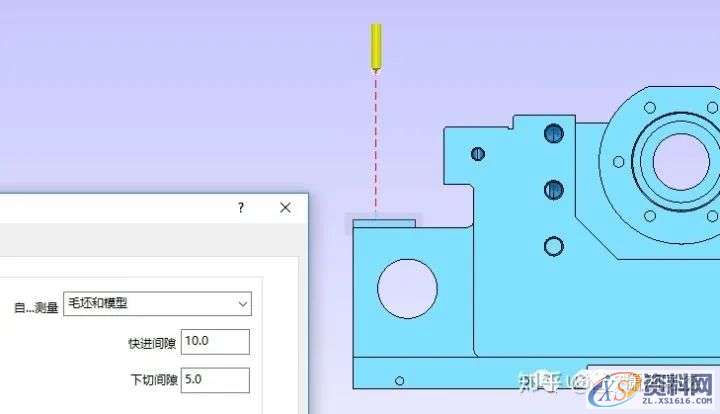The image size is (720, 414).
Task: Pick the bottom bolt hole on round flange
Action: pyautogui.click(x=650, y=214)
